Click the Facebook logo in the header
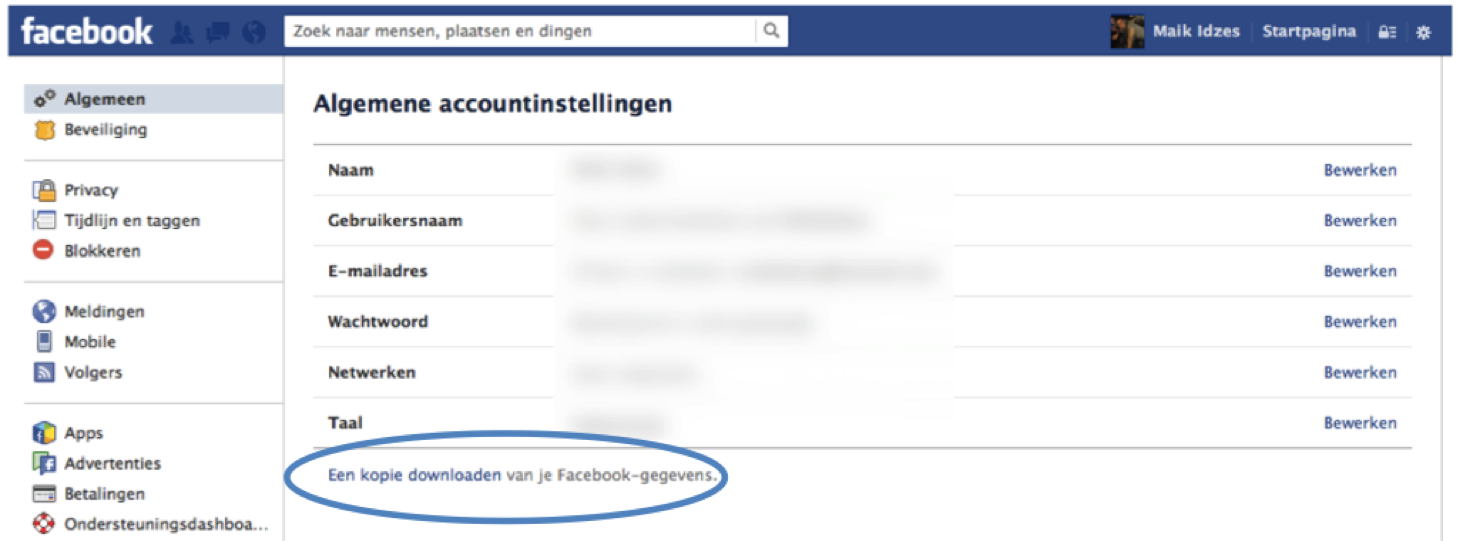This screenshot has width=1459, height=541. [x=87, y=31]
